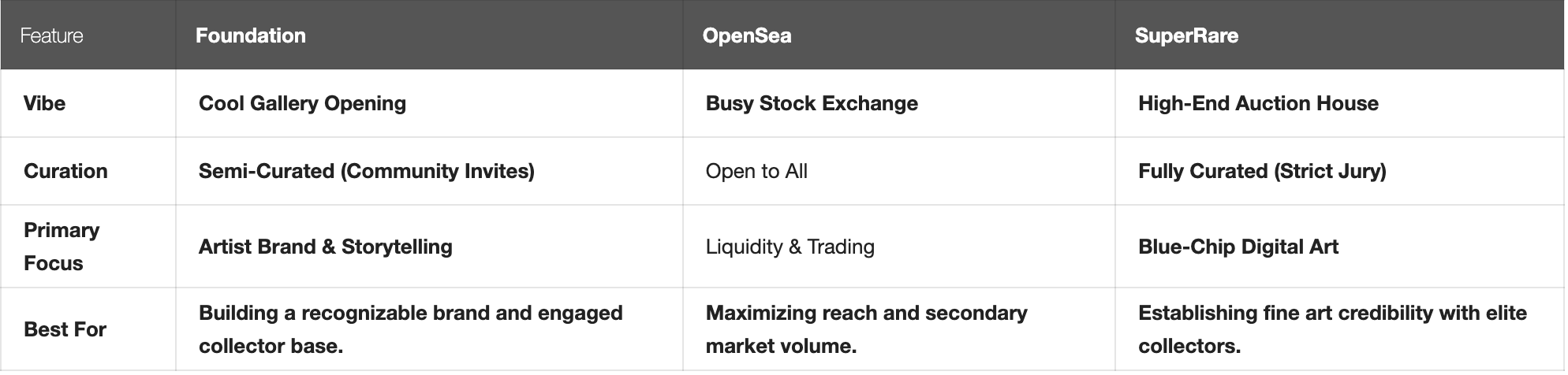Select Establishing fine art credibility cell

(x=1332, y=329)
